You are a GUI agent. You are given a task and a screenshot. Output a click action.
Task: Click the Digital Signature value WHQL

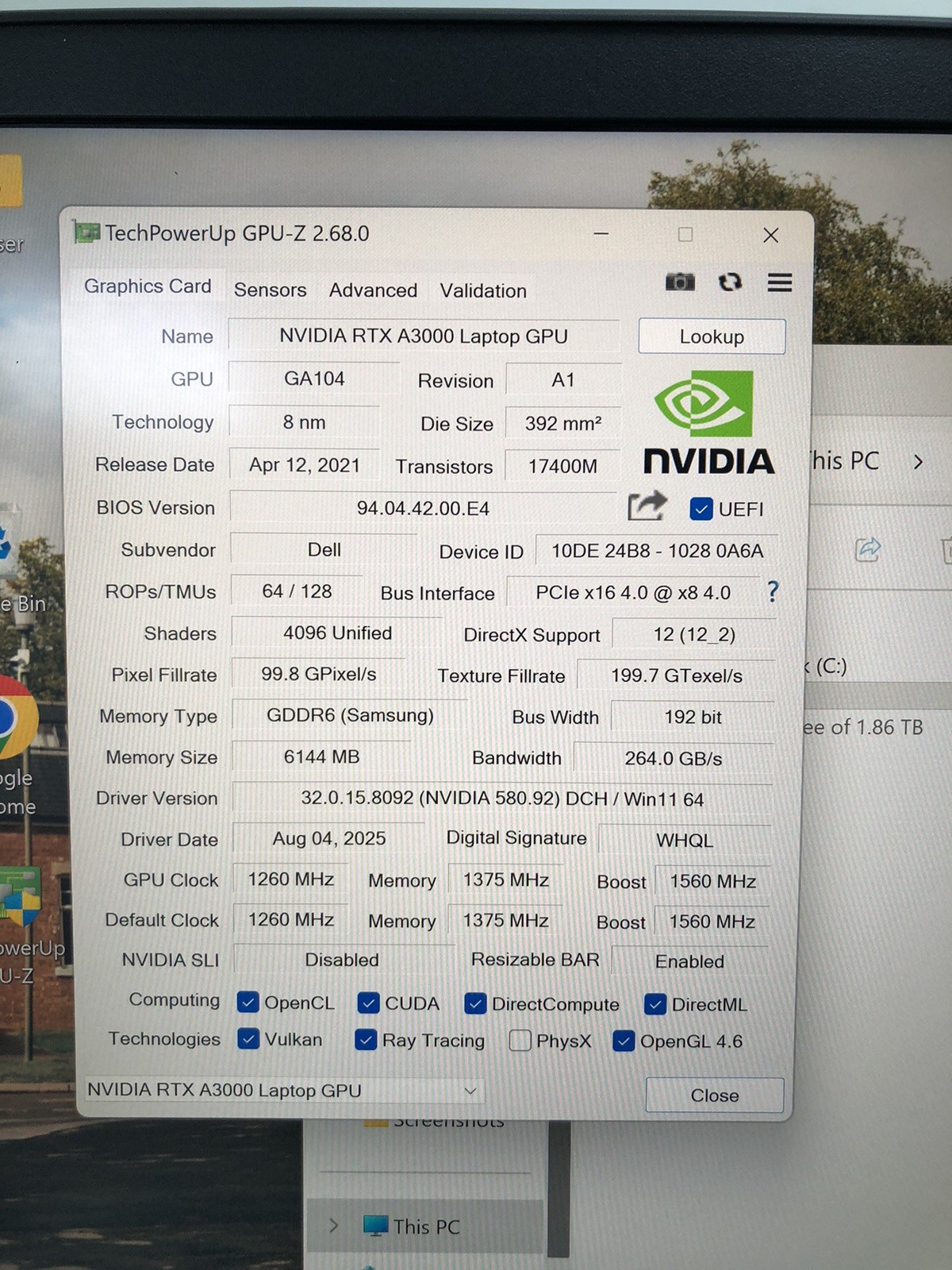[x=685, y=841]
